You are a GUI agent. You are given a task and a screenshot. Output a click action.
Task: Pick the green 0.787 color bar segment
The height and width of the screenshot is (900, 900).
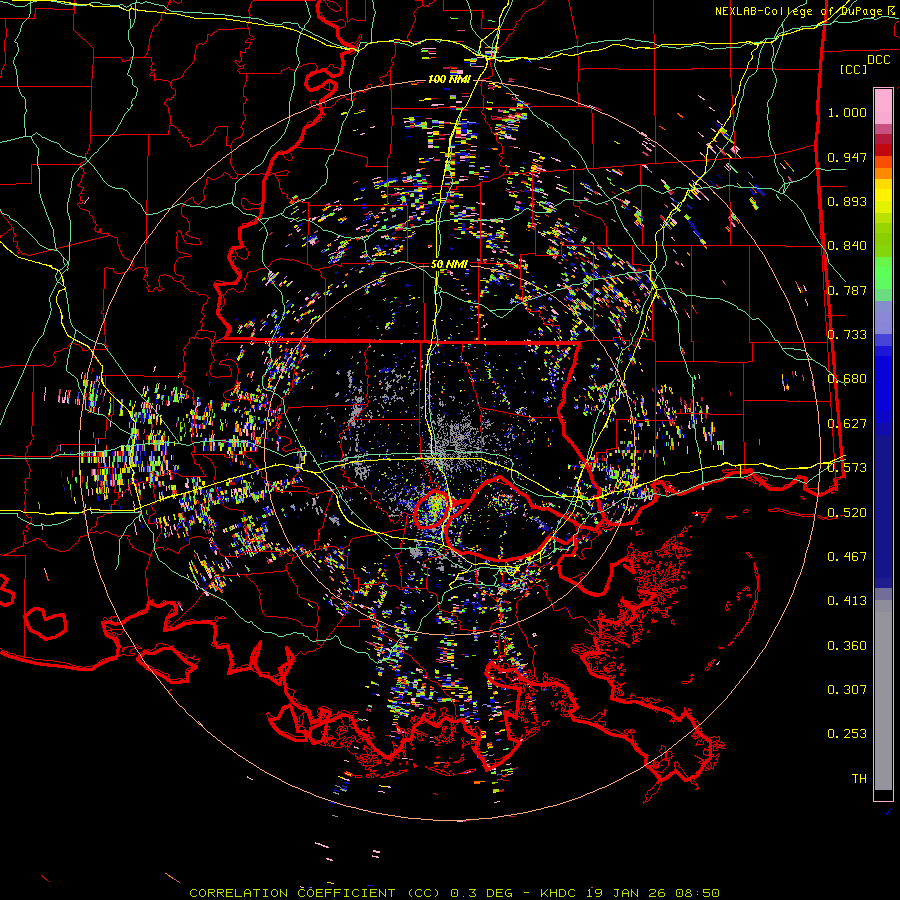(x=883, y=280)
